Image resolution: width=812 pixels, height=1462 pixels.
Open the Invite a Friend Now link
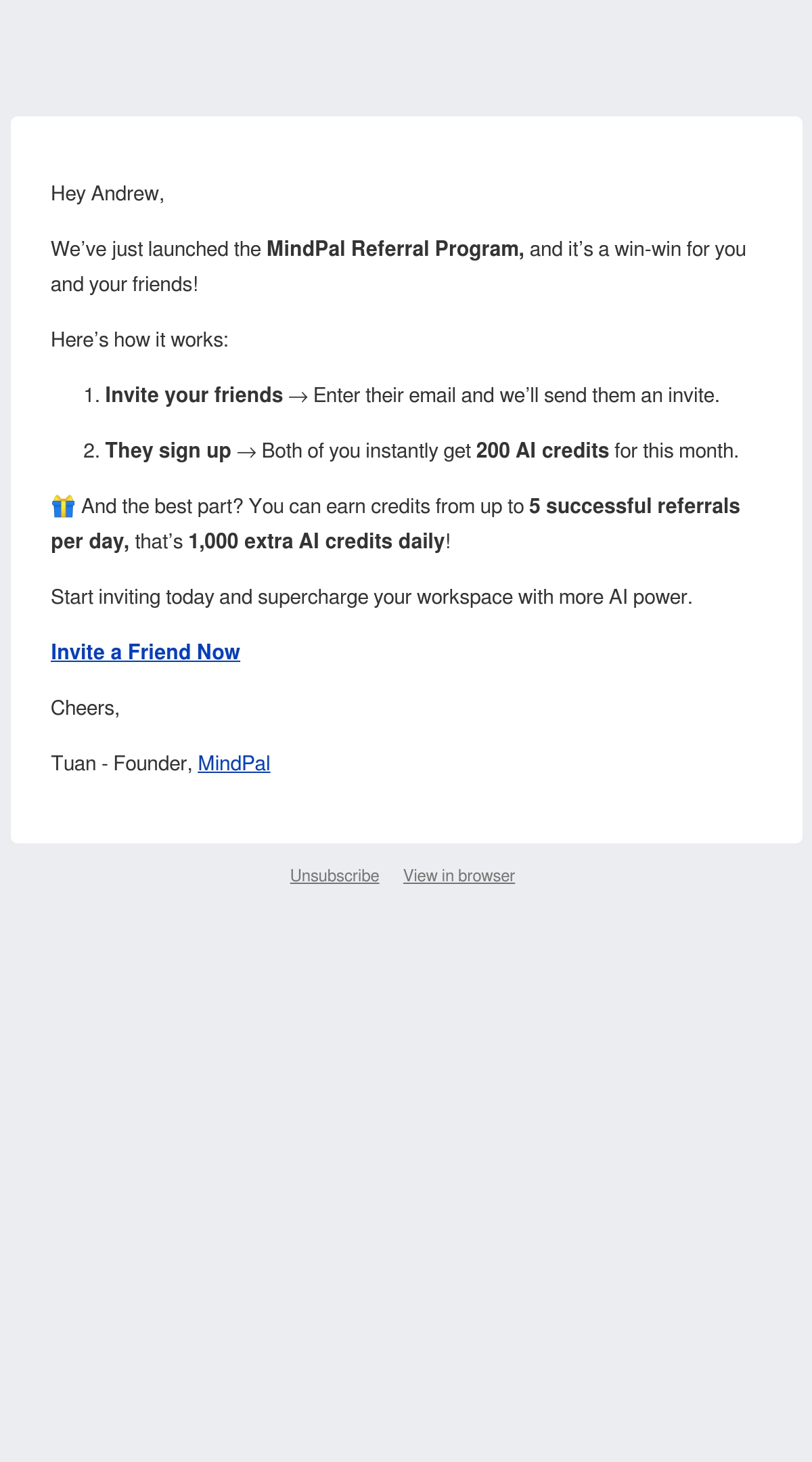coord(145,652)
